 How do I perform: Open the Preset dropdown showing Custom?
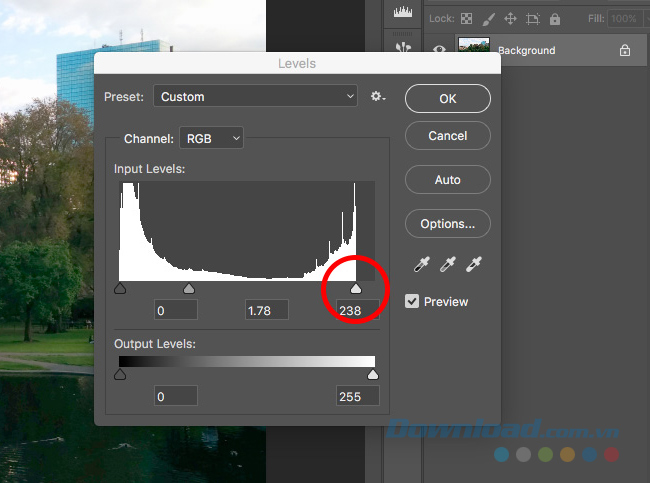tap(255, 96)
